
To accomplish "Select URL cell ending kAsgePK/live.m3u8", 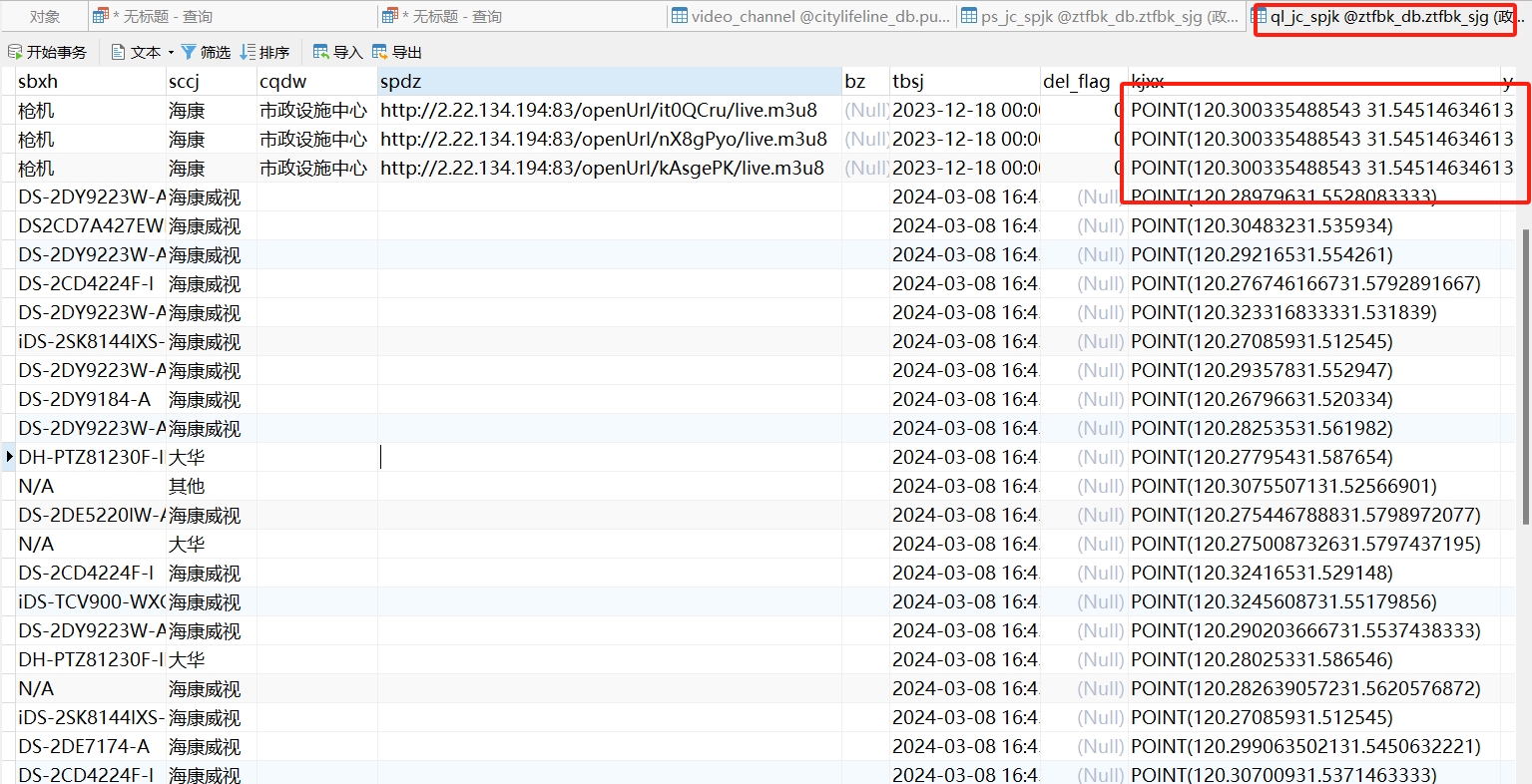I will coord(610,168).
